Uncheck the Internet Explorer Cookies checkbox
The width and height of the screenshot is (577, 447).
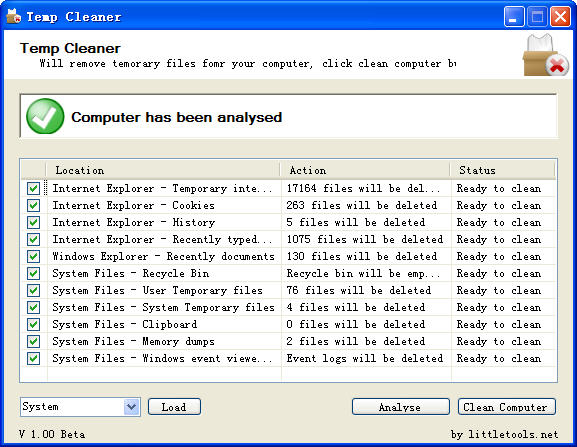point(33,206)
